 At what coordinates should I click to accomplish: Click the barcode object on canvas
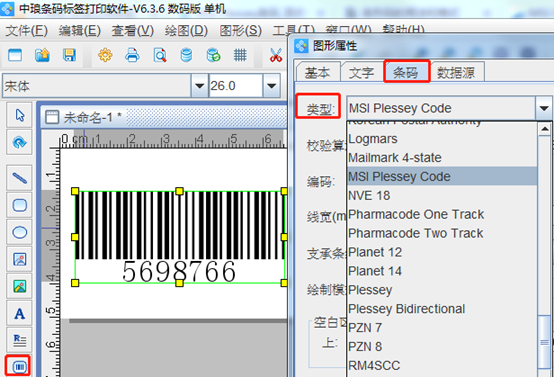click(x=180, y=237)
